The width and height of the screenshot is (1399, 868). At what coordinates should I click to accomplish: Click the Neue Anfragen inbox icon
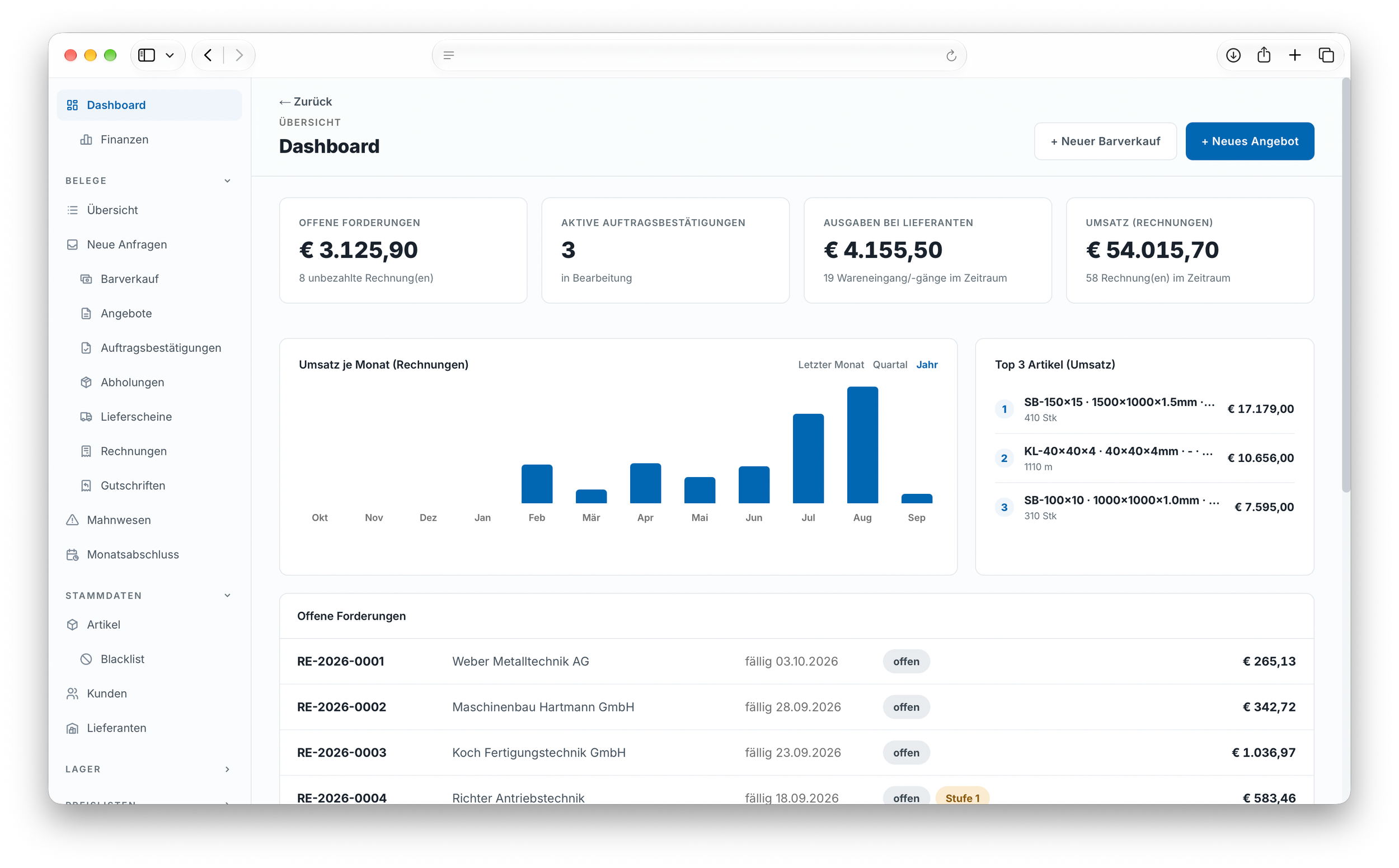click(72, 244)
